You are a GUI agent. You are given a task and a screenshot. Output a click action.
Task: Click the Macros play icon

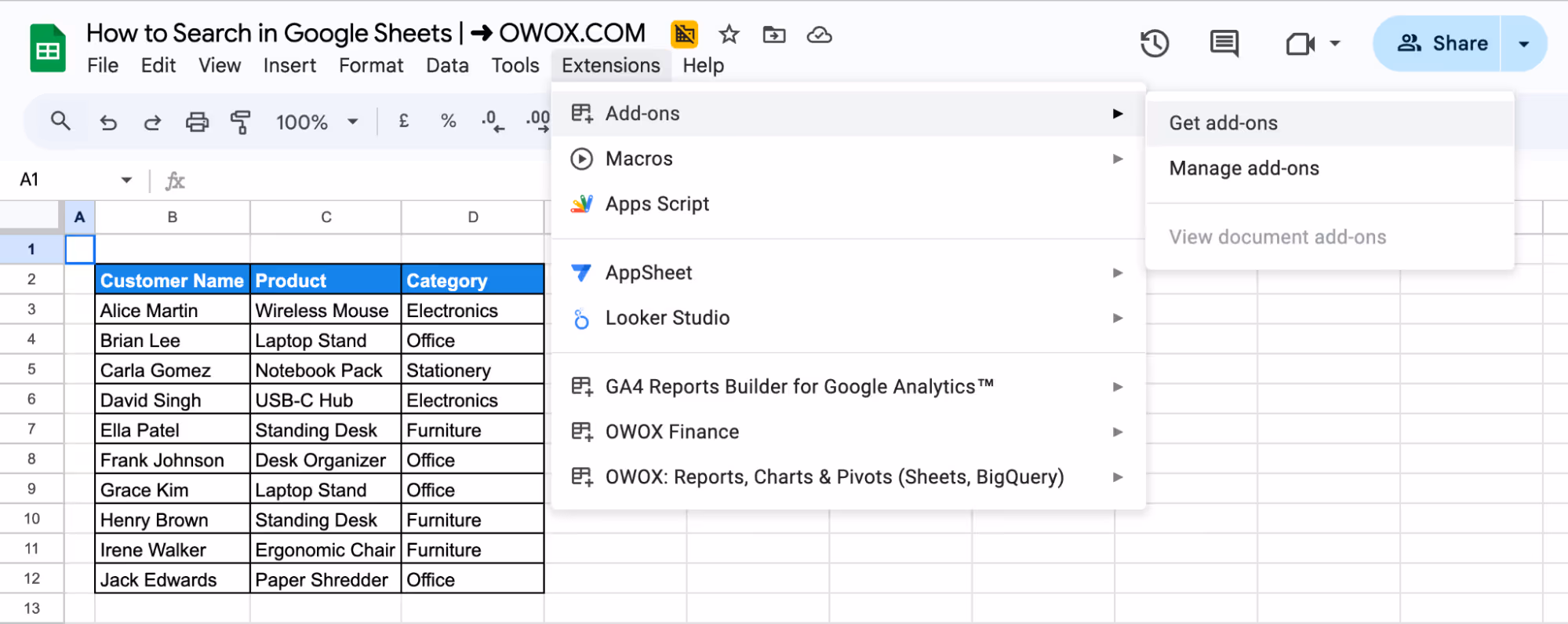tap(581, 159)
